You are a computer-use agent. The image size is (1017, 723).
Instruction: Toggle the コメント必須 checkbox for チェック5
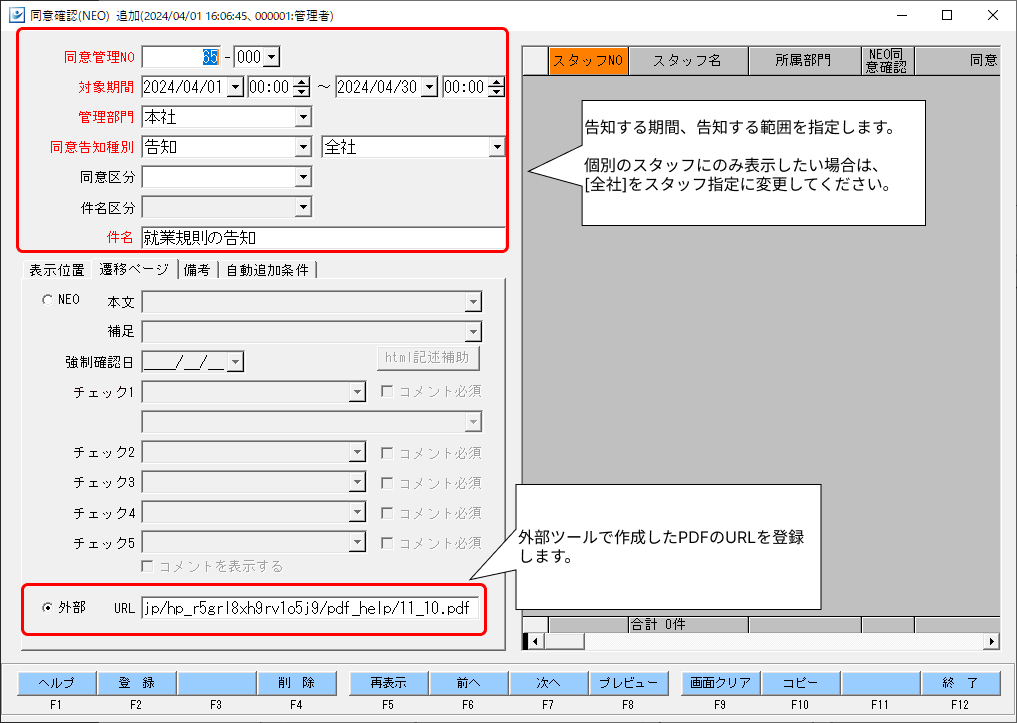click(387, 543)
